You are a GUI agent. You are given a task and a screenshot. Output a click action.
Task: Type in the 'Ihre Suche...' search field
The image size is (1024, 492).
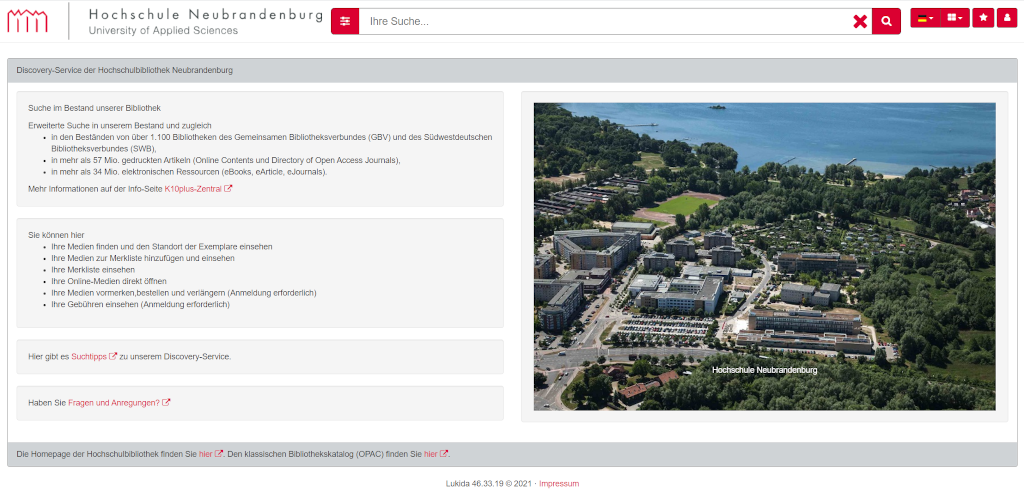pyautogui.click(x=600, y=21)
